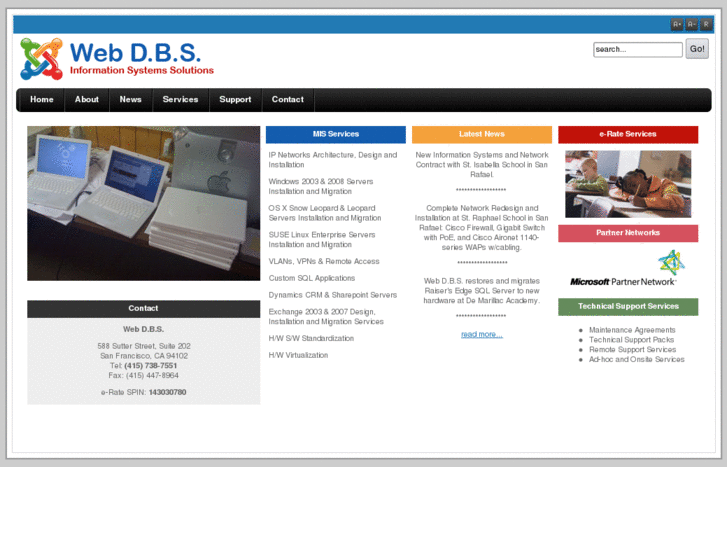Open the Services menu item
Screen dimensions: 727x545
(x=180, y=100)
